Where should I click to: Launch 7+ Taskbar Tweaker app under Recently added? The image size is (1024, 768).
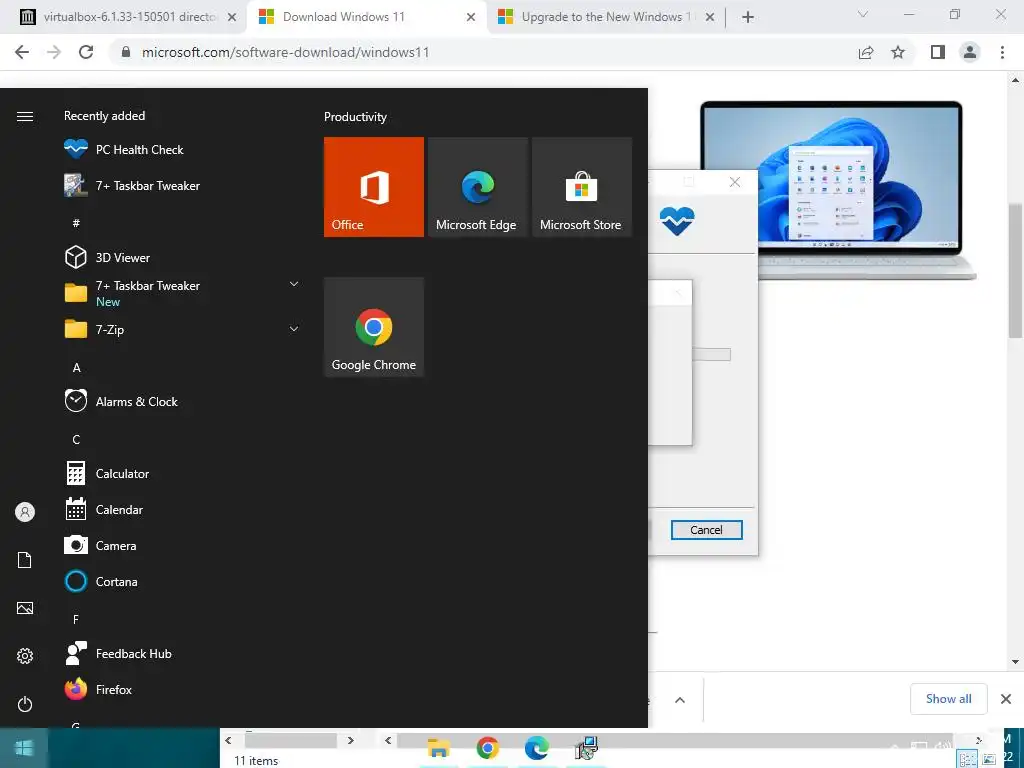132,185
